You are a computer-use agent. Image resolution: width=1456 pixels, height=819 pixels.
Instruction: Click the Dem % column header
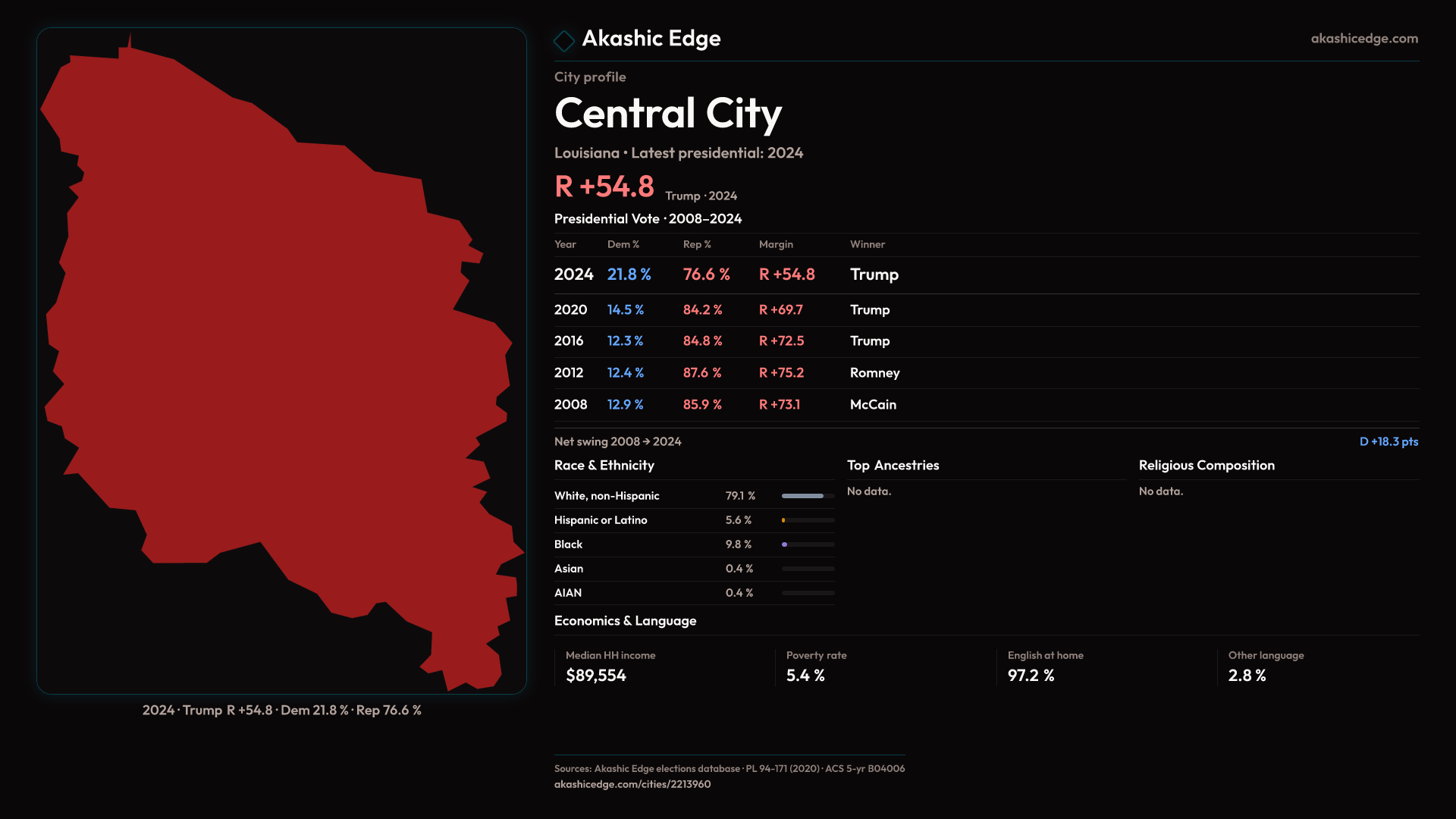623,244
